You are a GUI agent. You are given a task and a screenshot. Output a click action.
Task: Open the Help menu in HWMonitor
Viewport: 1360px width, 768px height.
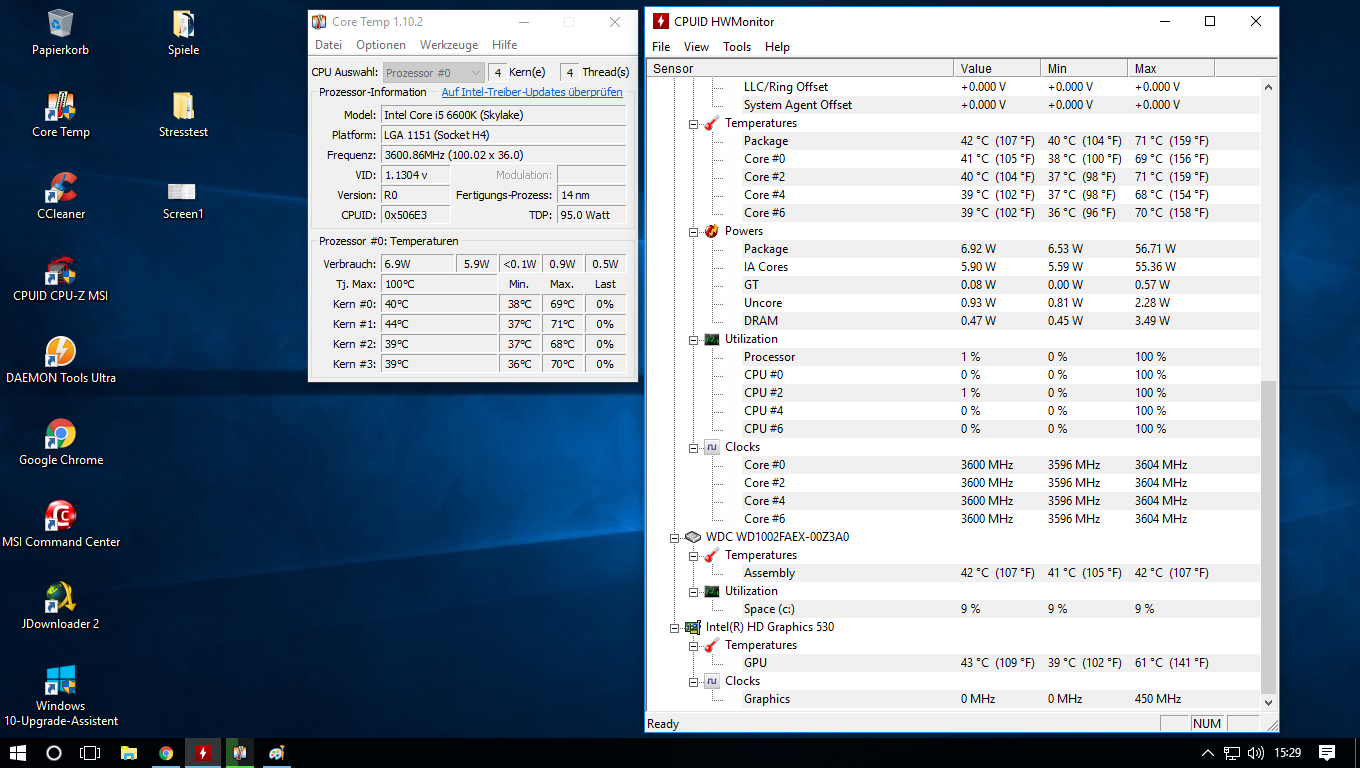[x=777, y=47]
